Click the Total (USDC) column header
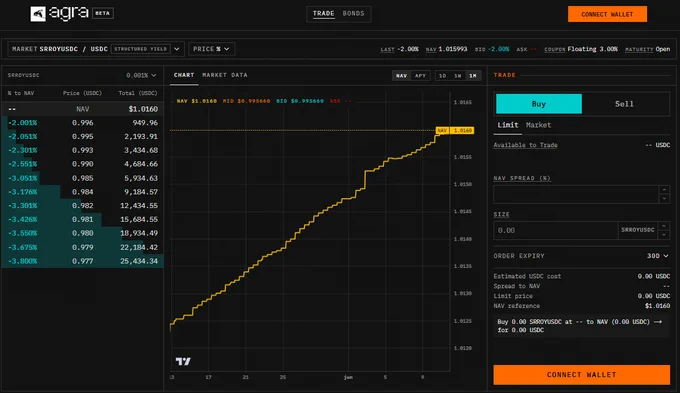The image size is (680, 393). point(138,93)
